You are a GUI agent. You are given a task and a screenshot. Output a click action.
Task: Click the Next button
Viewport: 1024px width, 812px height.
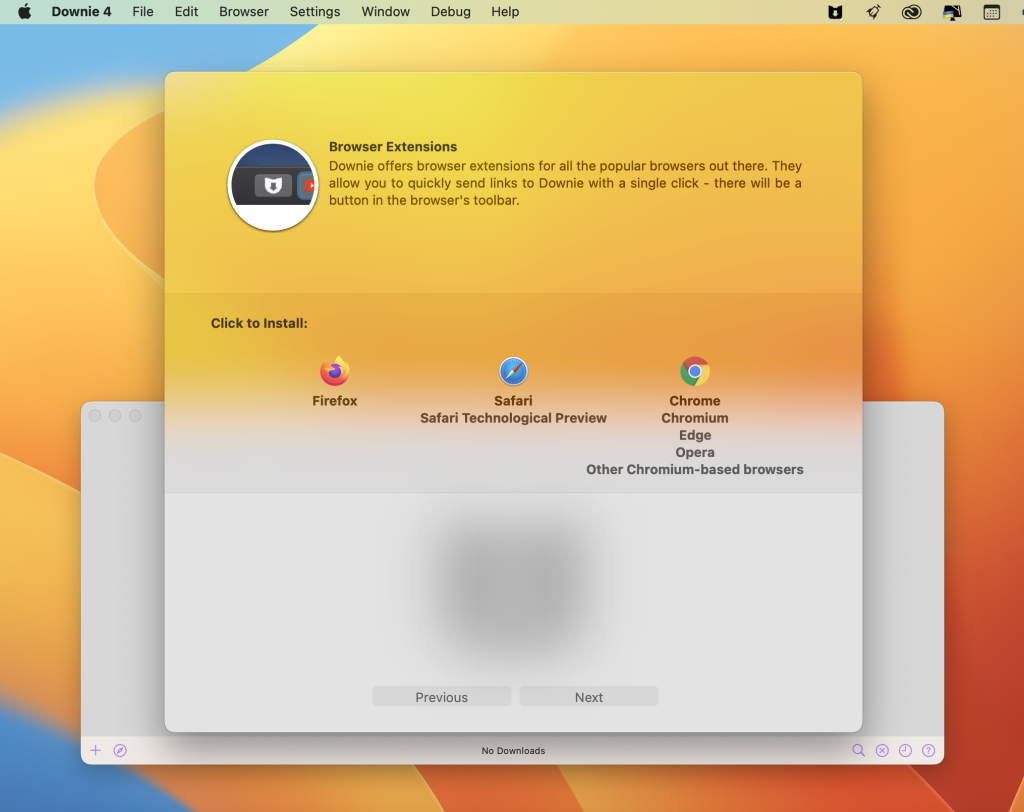coord(588,696)
